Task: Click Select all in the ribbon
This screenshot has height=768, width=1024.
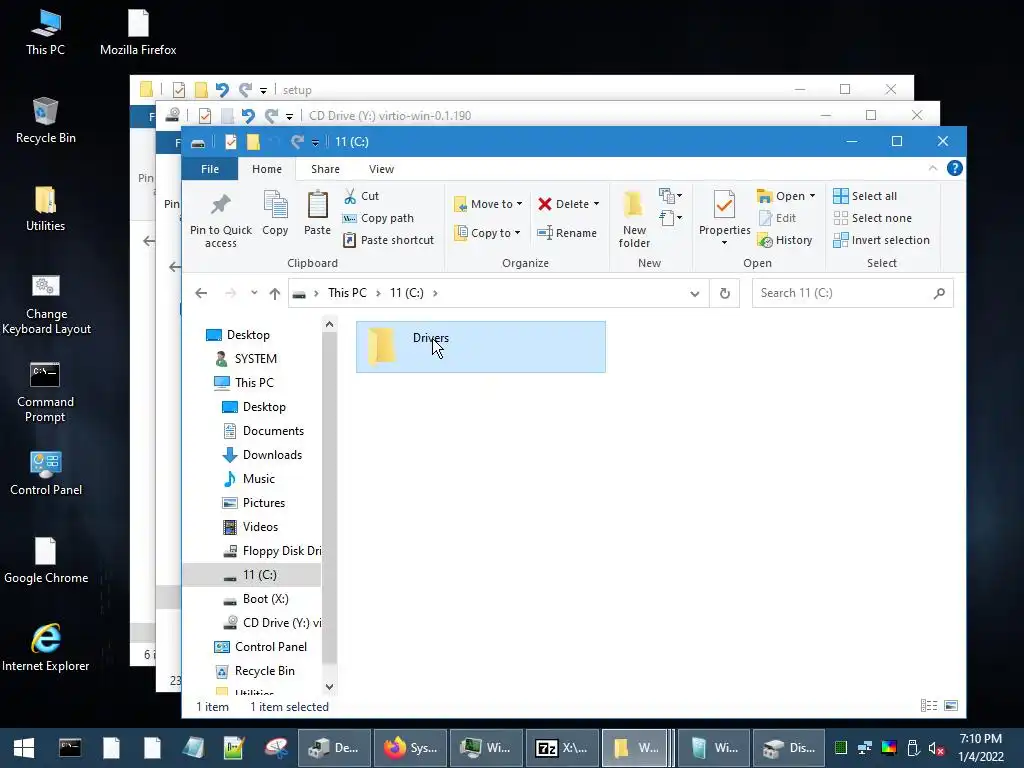Action: point(865,196)
